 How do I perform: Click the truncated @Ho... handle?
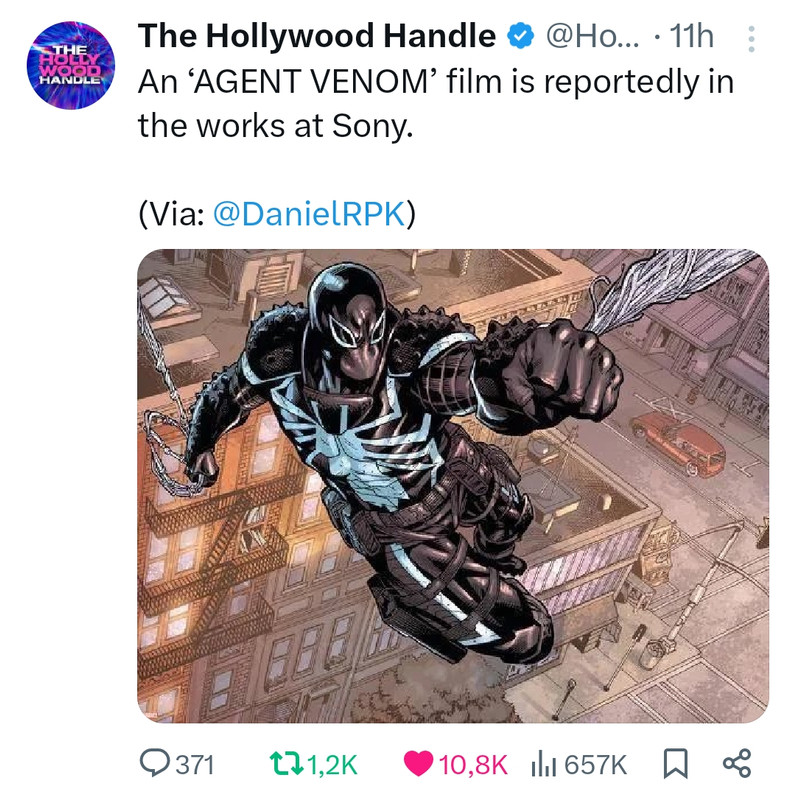593,36
